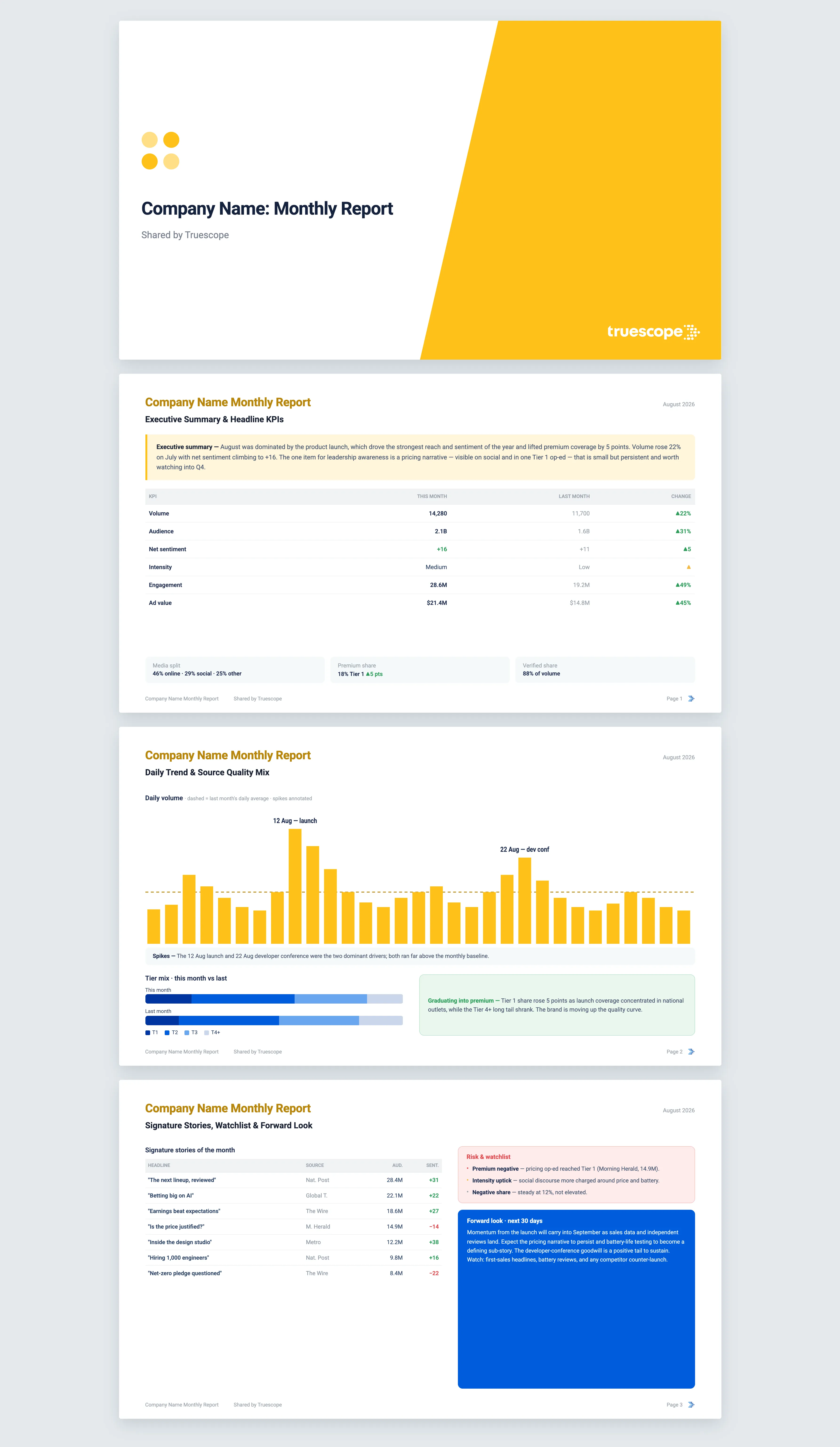Click the 'Graduating into premium' green callout
This screenshot has width=840, height=1447.
[557, 1005]
